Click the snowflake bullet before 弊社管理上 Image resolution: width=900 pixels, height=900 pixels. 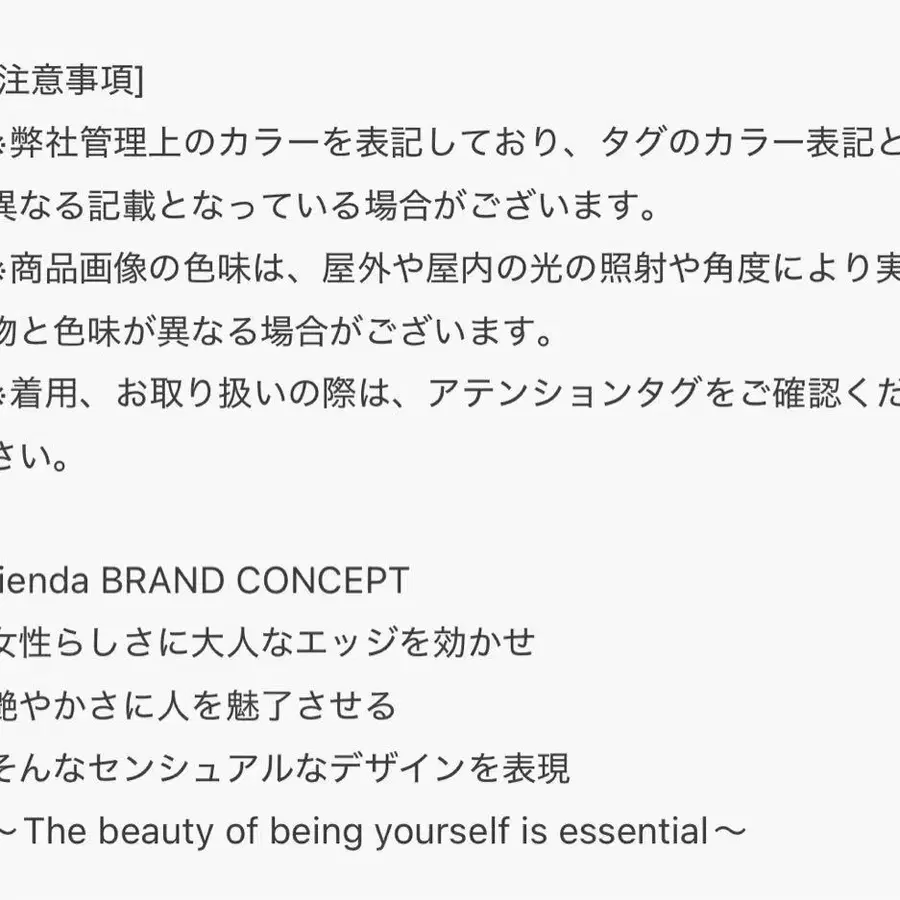coord(4,145)
